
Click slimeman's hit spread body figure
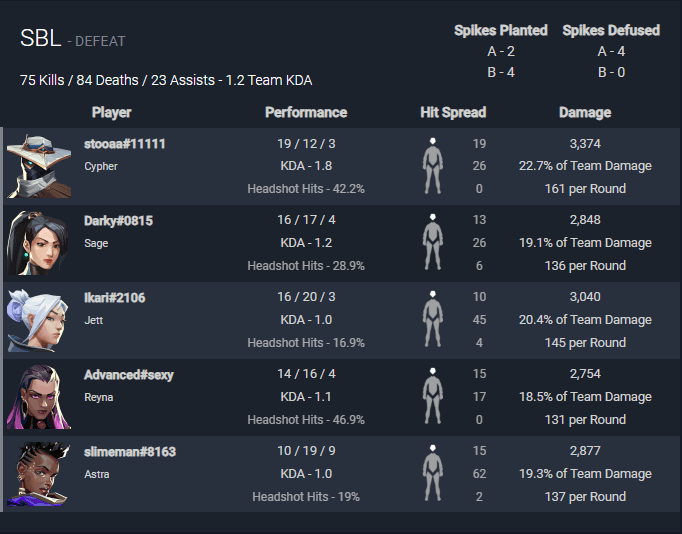pyautogui.click(x=433, y=473)
